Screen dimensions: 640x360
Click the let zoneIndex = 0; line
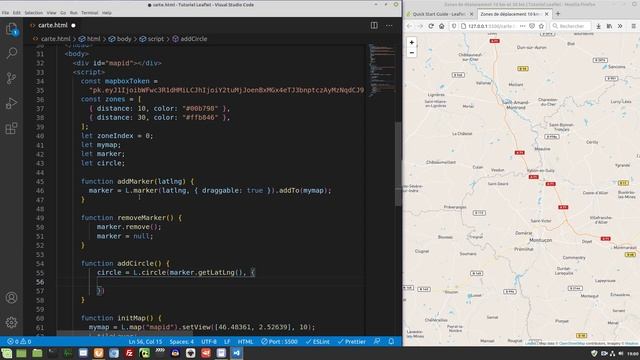pyautogui.click(x=117, y=136)
